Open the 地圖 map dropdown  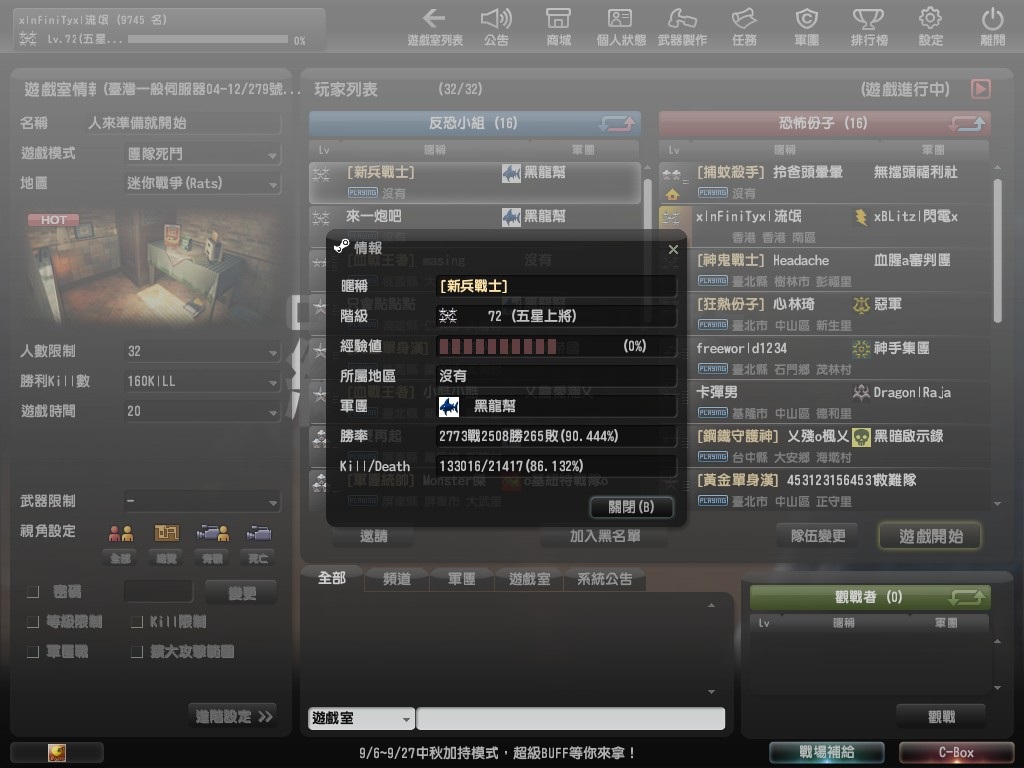pos(202,184)
